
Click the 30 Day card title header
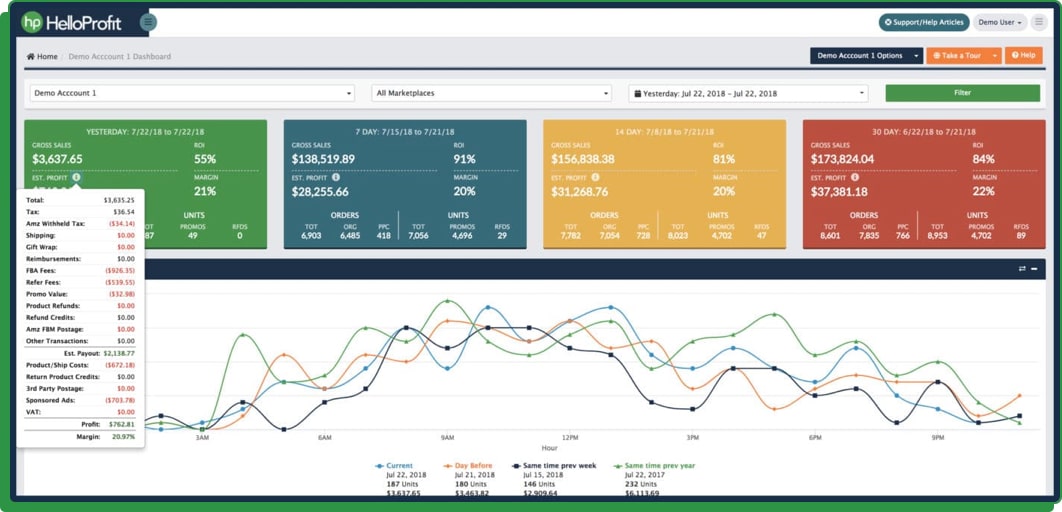click(x=924, y=132)
